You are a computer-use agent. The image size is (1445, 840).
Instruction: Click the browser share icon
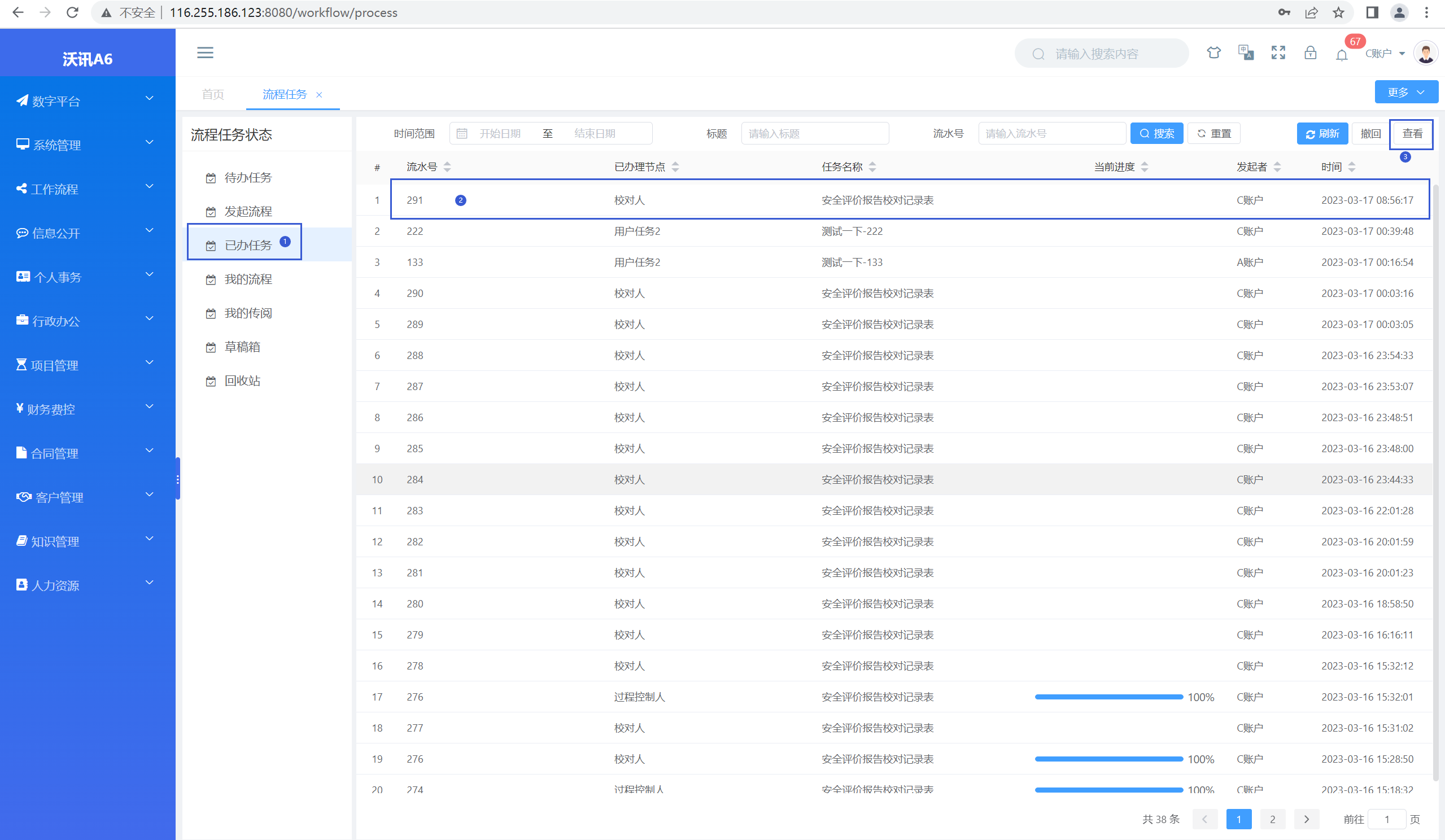coord(1312,12)
